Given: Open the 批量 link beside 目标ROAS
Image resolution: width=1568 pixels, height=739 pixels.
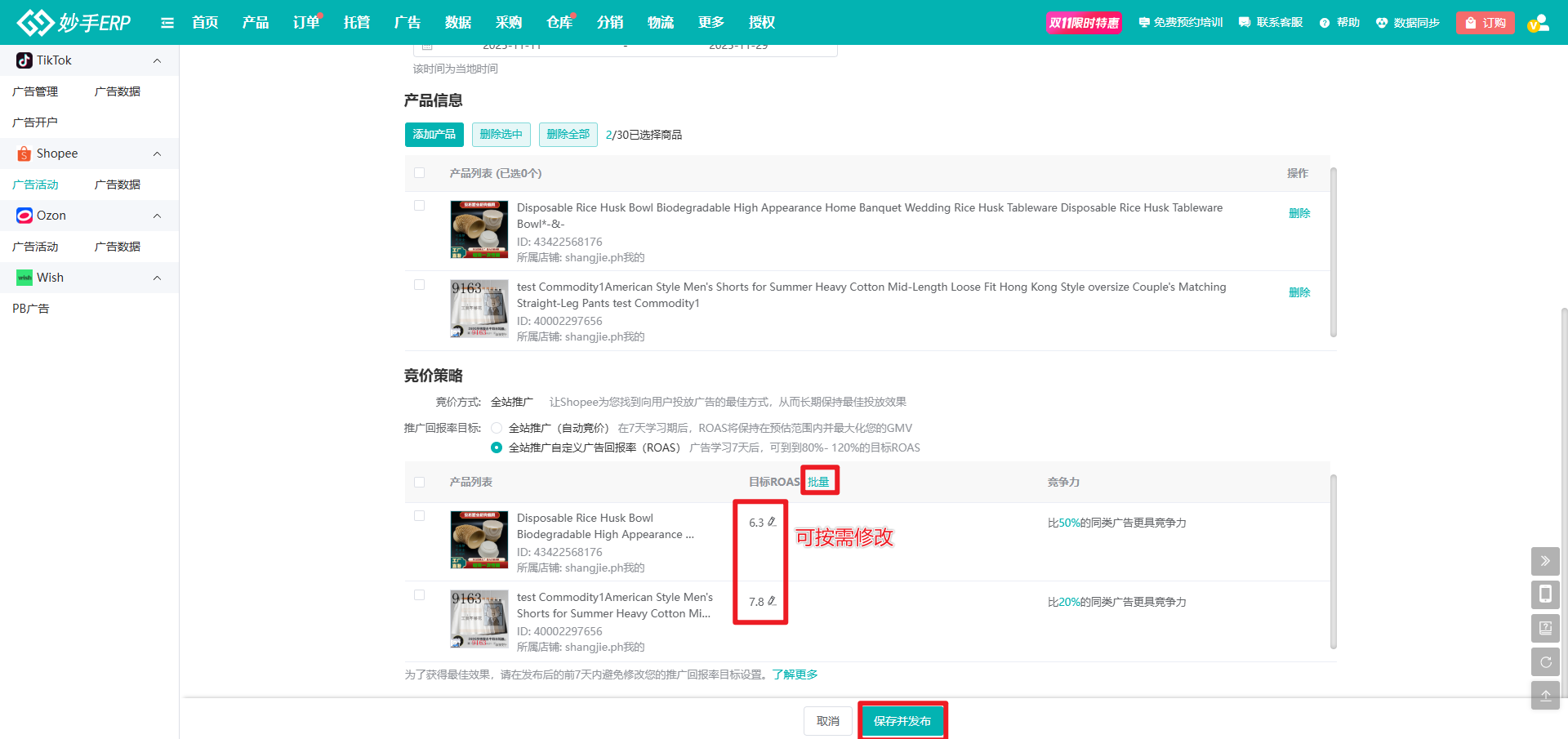Looking at the screenshot, I should 818,482.
